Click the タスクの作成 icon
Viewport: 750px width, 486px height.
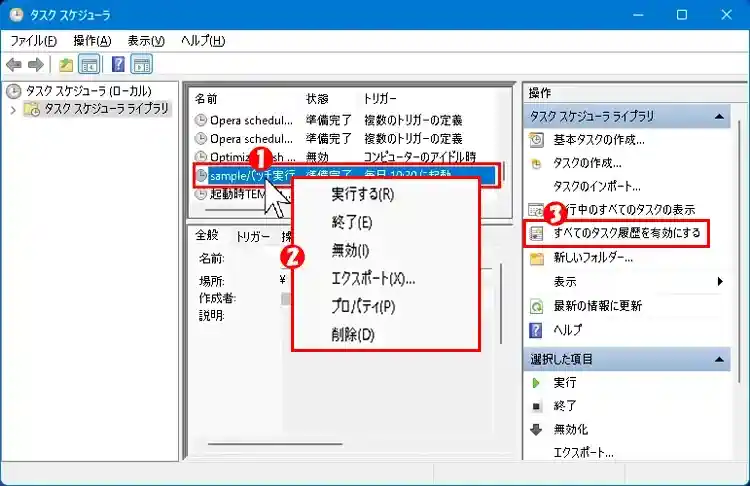536,164
